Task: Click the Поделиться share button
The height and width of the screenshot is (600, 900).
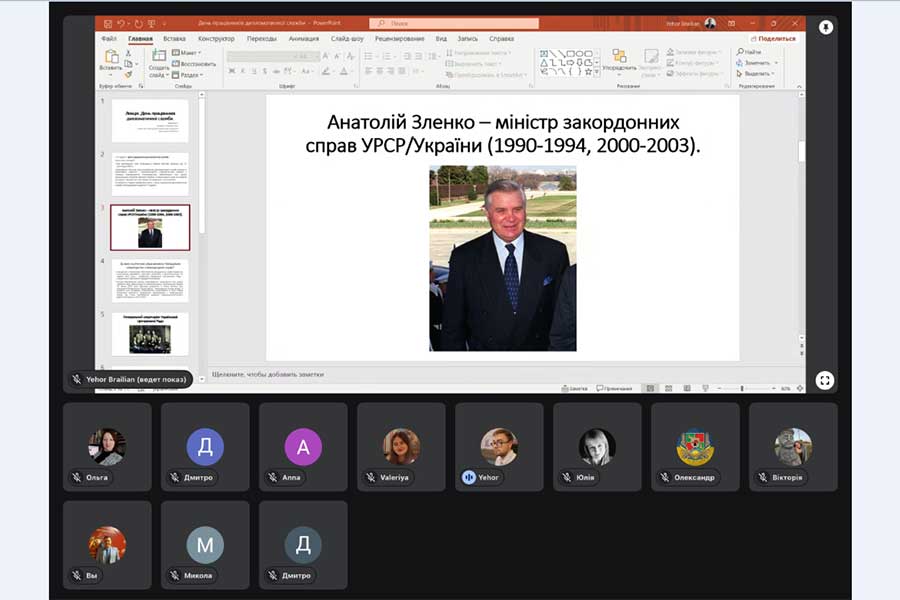Action: point(771,38)
